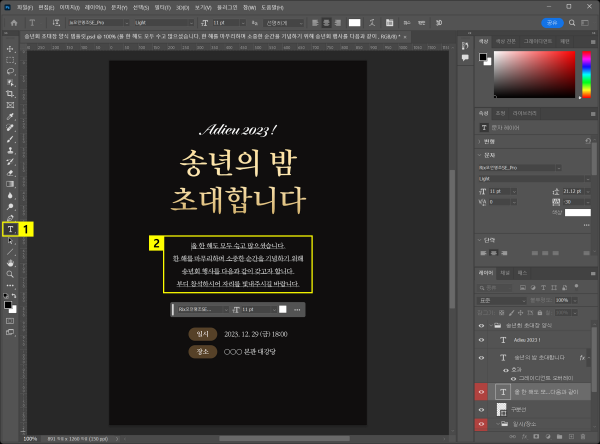Hide the Adieu 2023 ! text layer
Screen dimensions: 600x444
click(x=483, y=340)
